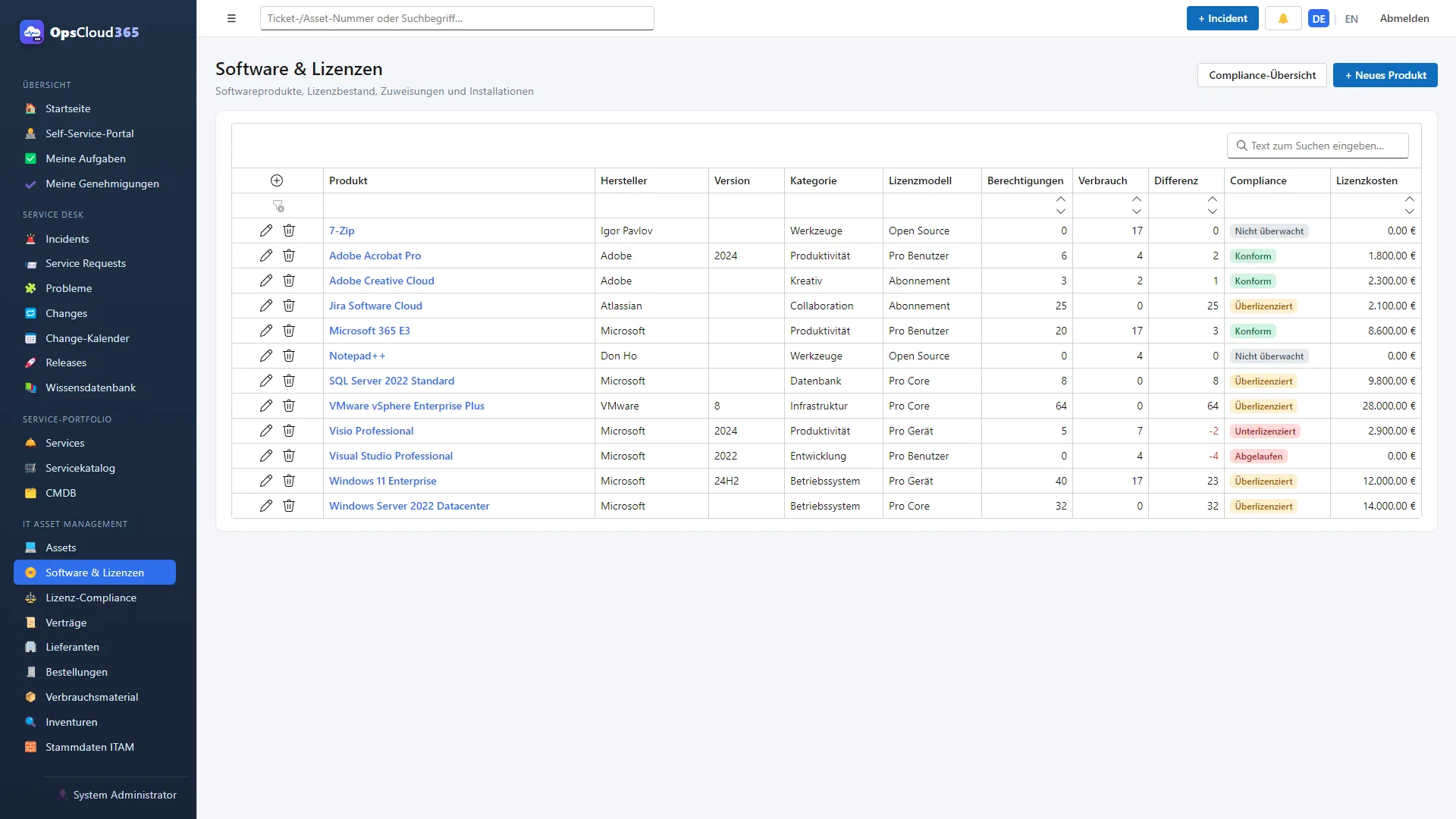Click Abmelden to log out
Viewport: 1456px width, 819px height.
1404,18
